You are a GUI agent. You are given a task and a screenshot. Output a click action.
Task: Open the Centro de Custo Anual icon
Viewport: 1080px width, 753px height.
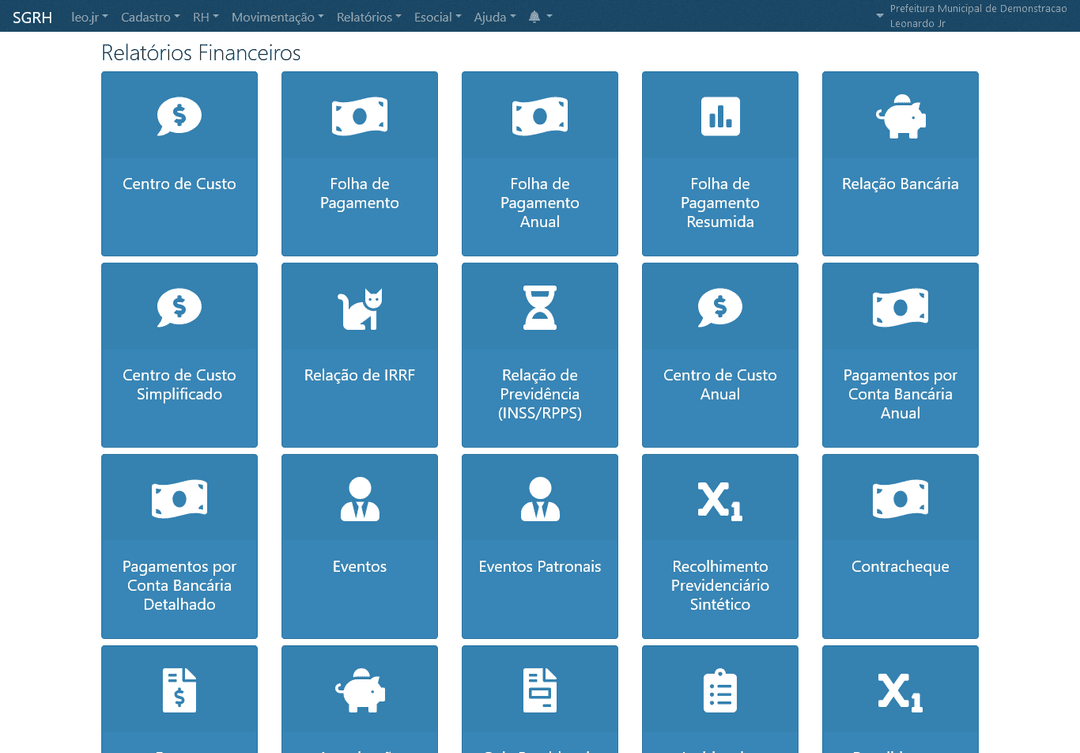720,307
